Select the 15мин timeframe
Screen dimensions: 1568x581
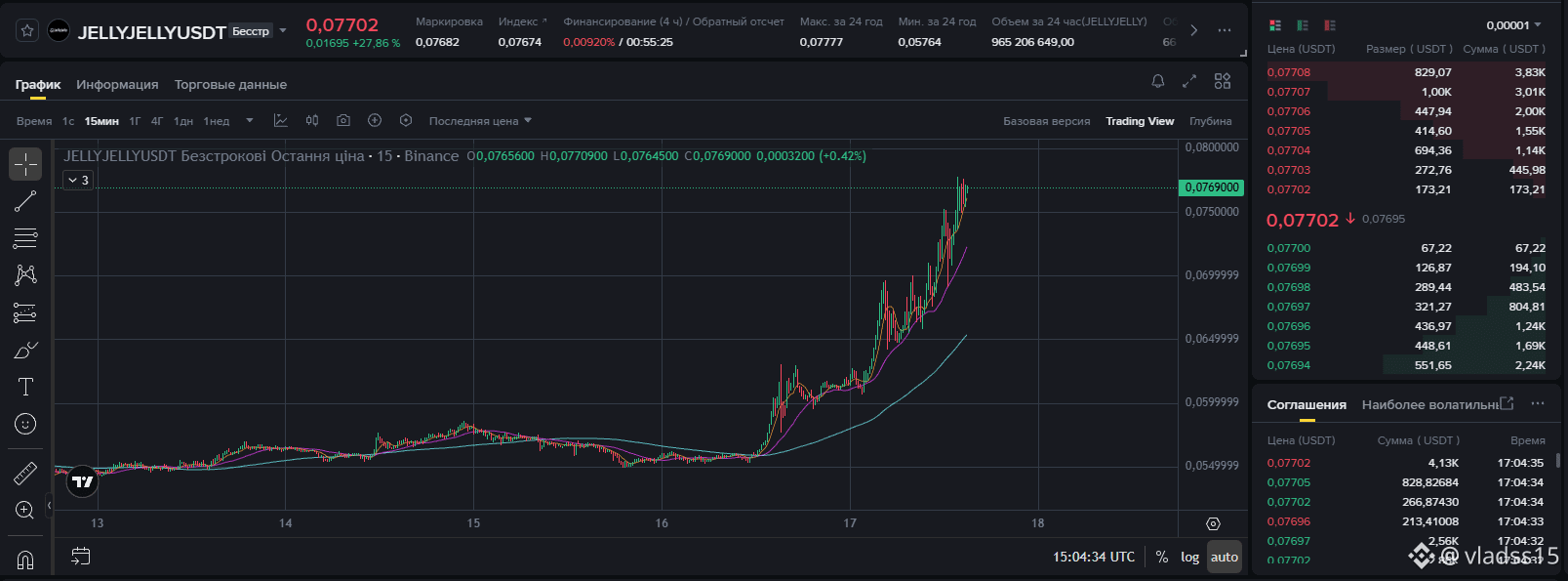[101, 121]
